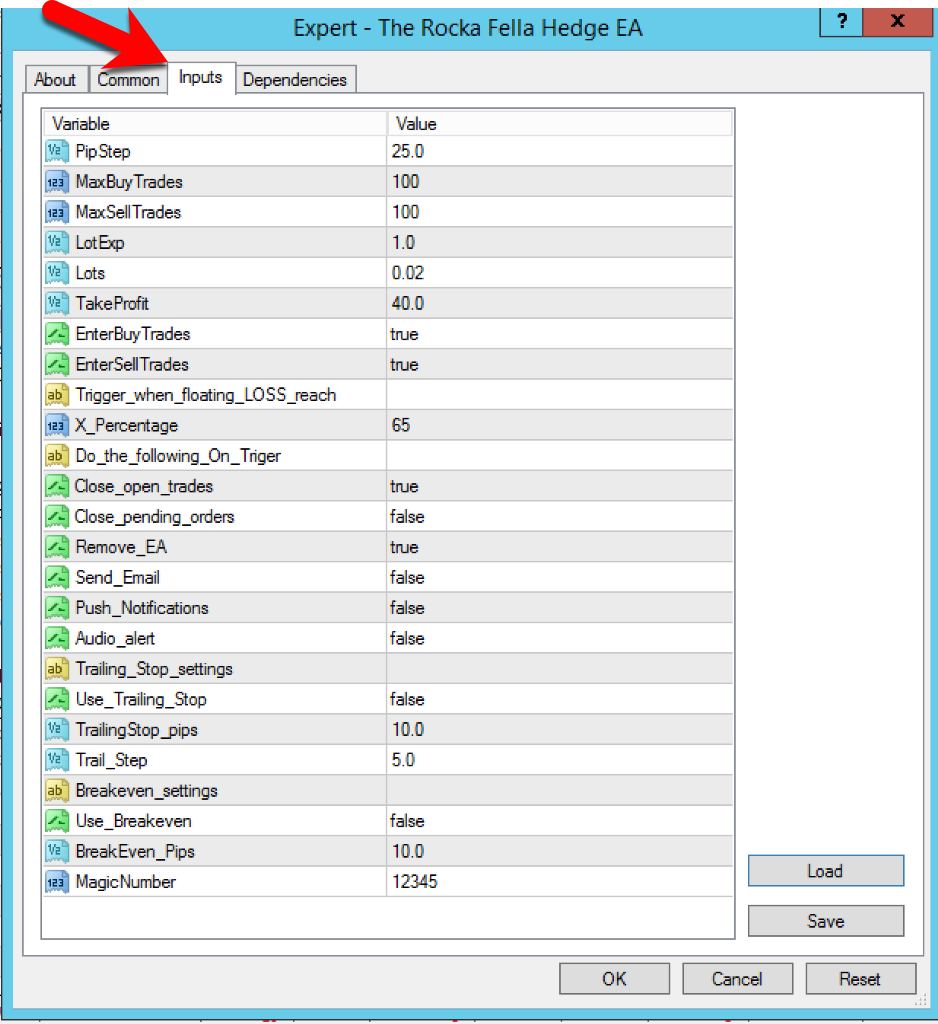Select the Breakeven_settings variable name
The image size is (938, 1024).
coord(146,791)
